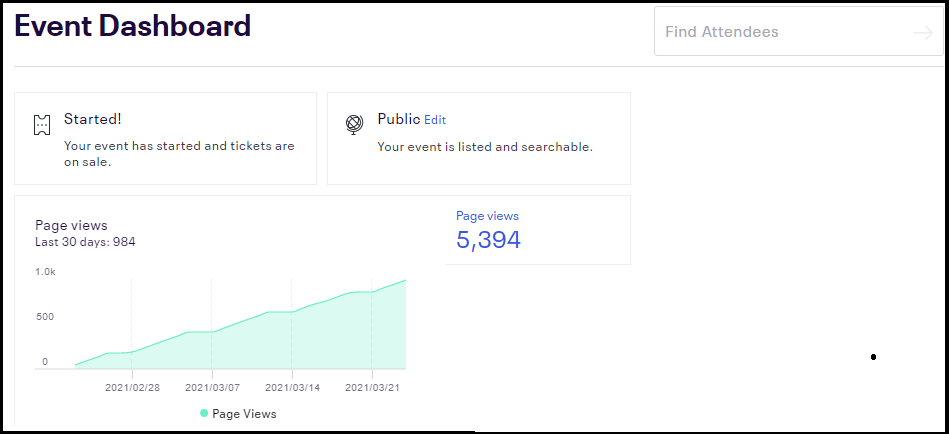
Task: Click the 500 y-axis label
Action: [x=44, y=317]
